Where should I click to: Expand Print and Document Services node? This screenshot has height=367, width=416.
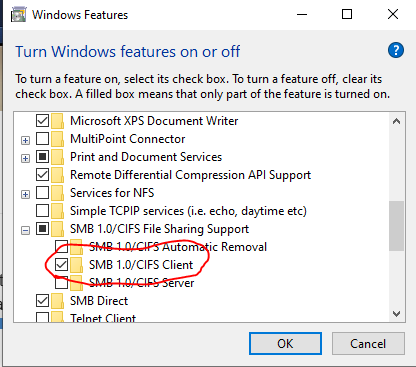pos(25,158)
